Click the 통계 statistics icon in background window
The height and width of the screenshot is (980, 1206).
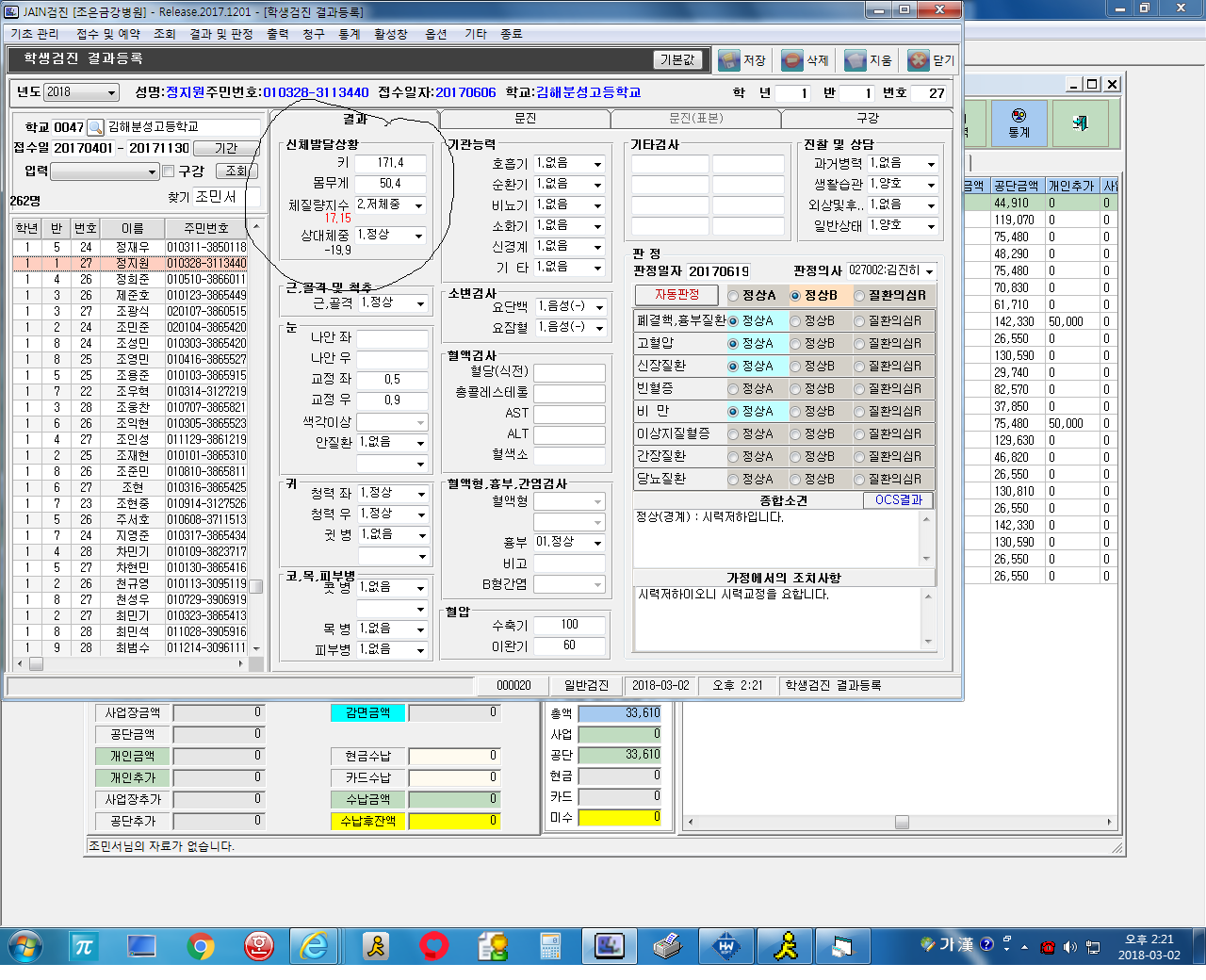click(x=1019, y=123)
